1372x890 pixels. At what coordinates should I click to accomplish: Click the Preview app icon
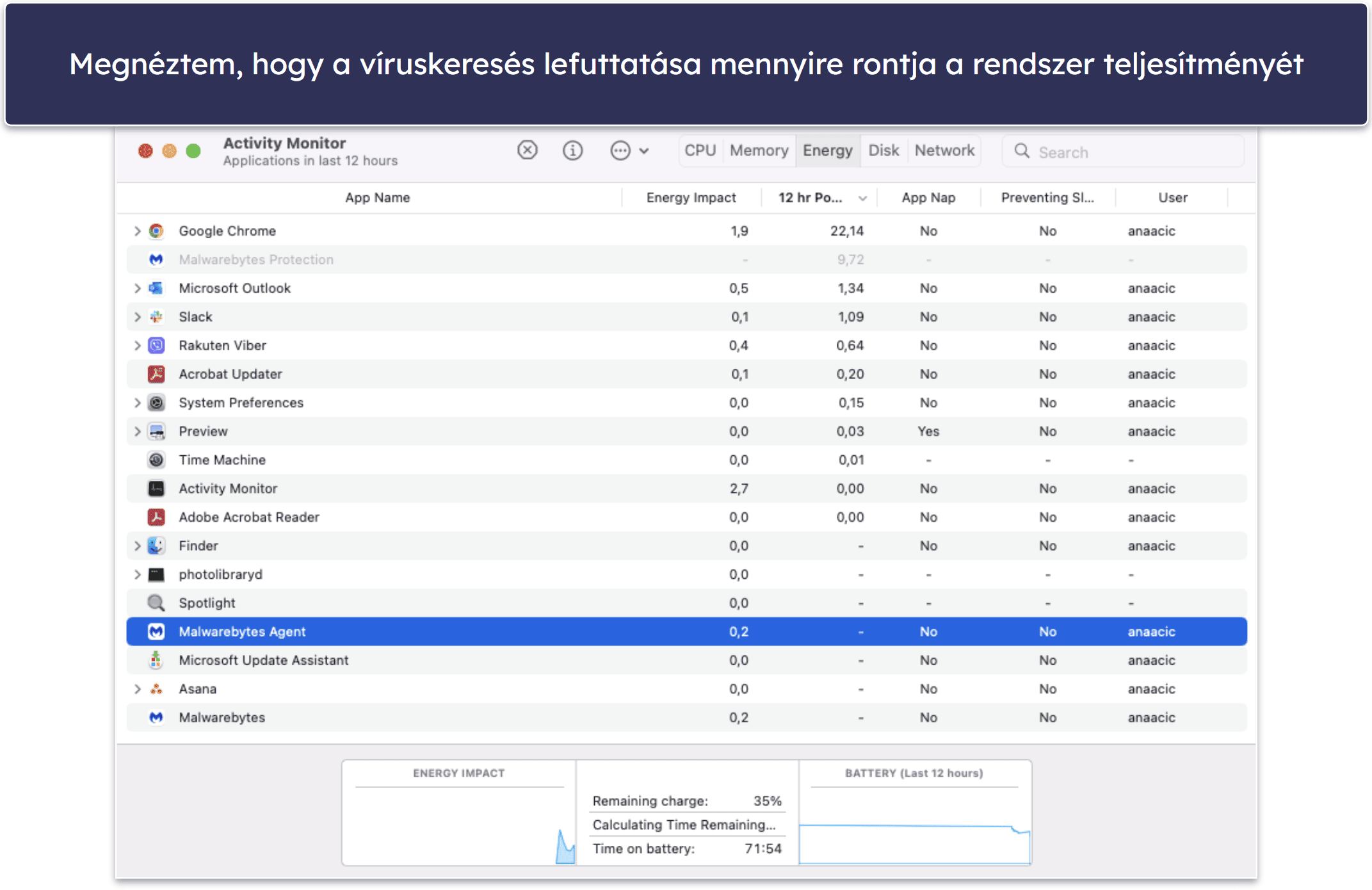[156, 431]
